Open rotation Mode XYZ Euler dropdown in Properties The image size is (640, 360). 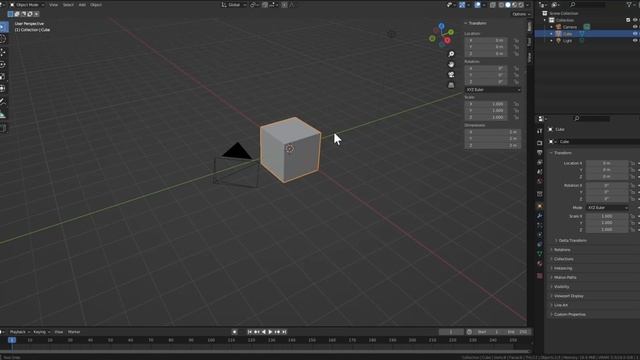[607, 208]
